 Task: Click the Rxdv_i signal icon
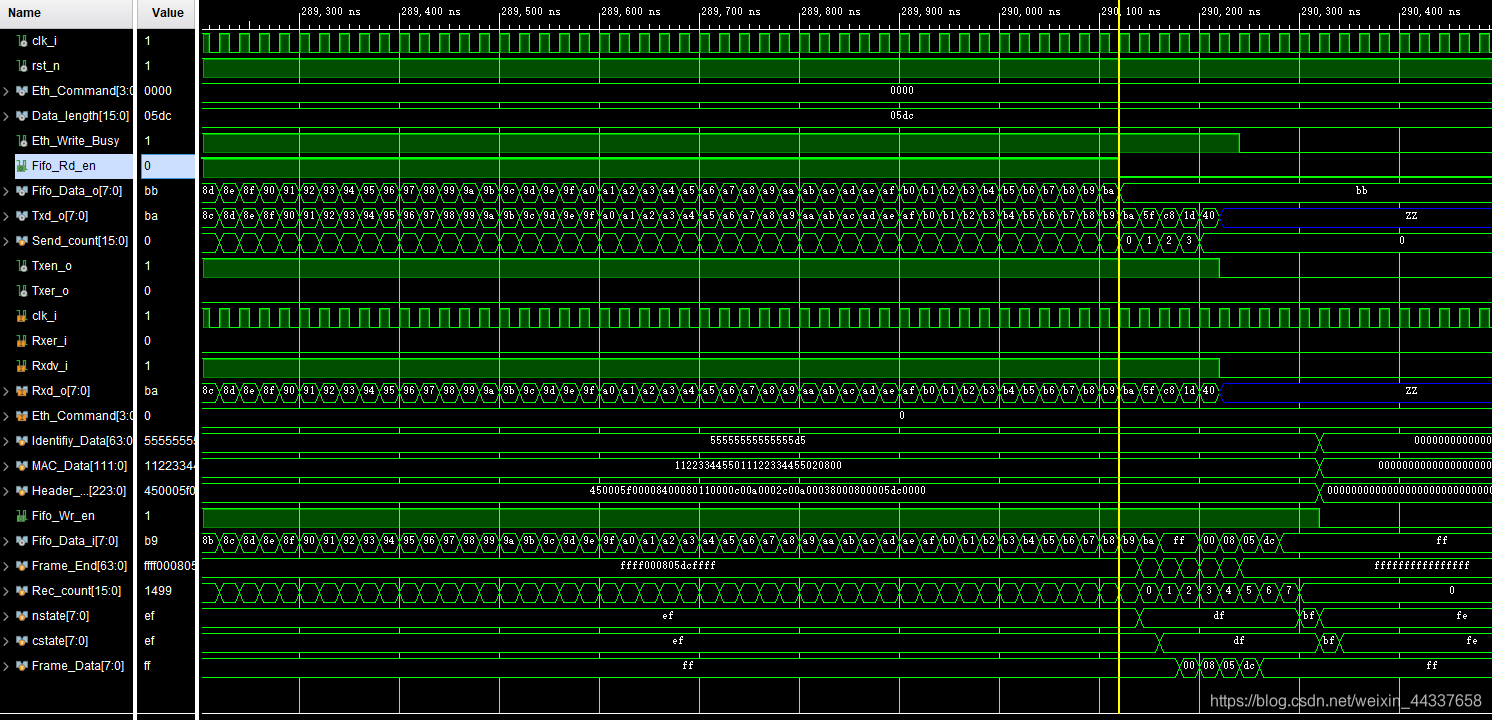tap(22, 366)
